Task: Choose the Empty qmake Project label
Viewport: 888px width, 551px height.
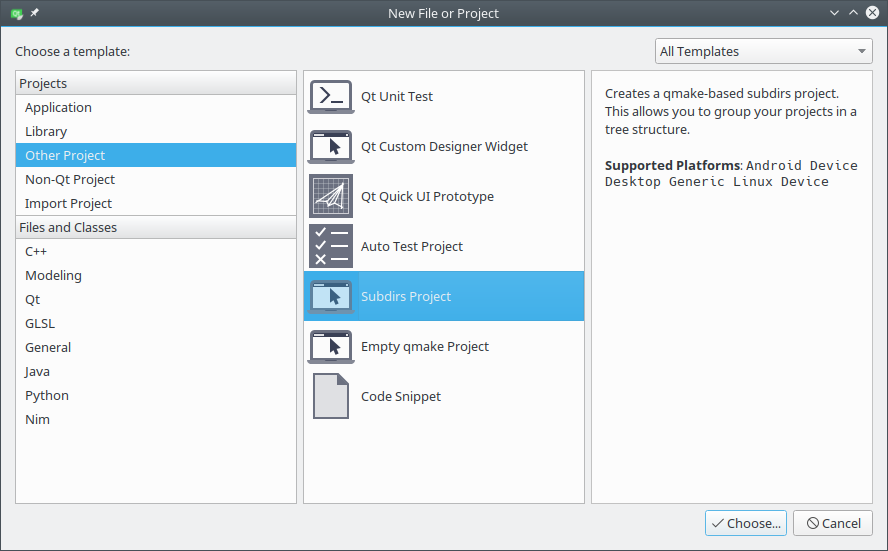Action: coord(425,346)
